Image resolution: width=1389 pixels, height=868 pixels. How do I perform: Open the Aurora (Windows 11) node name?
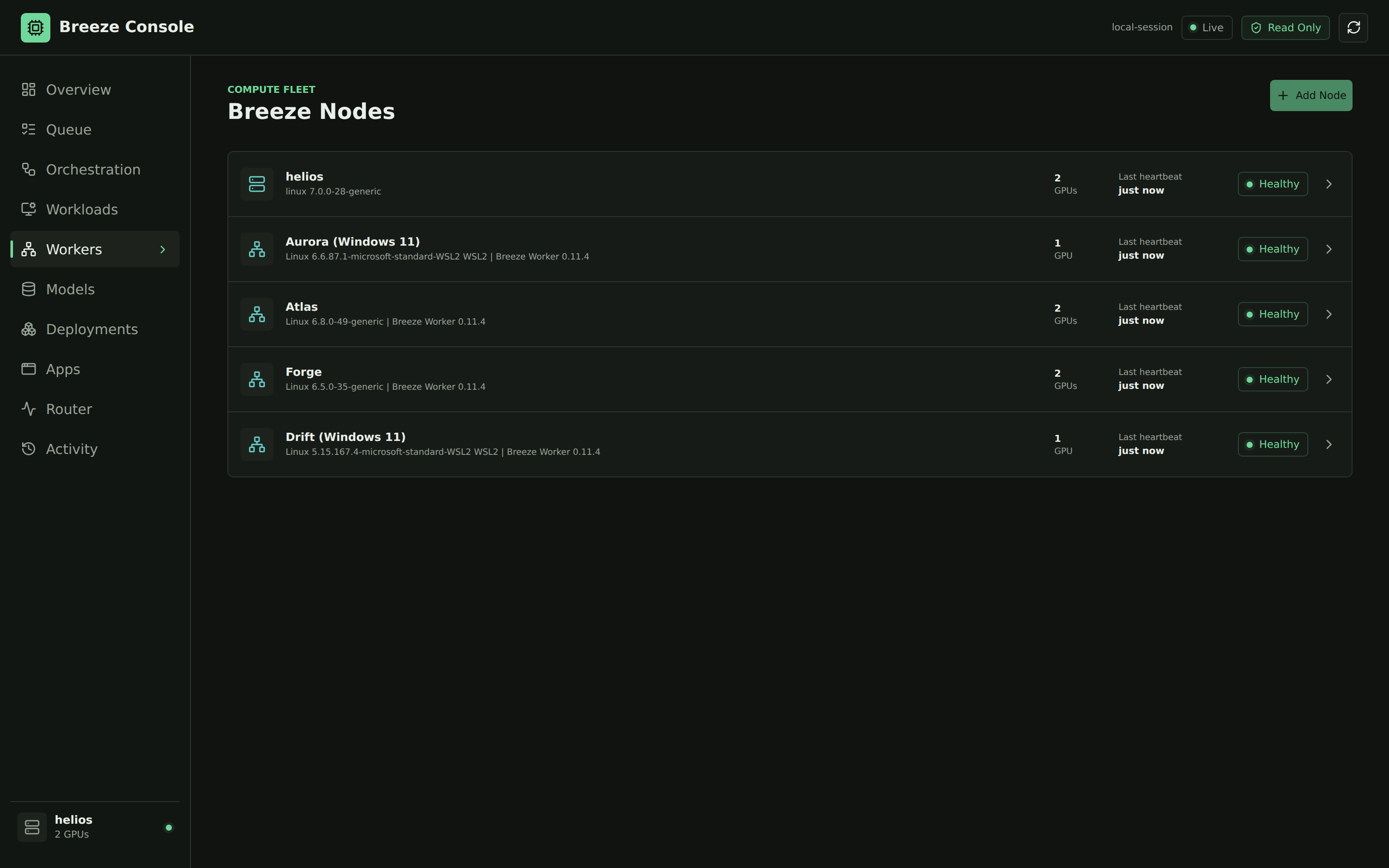(x=352, y=242)
